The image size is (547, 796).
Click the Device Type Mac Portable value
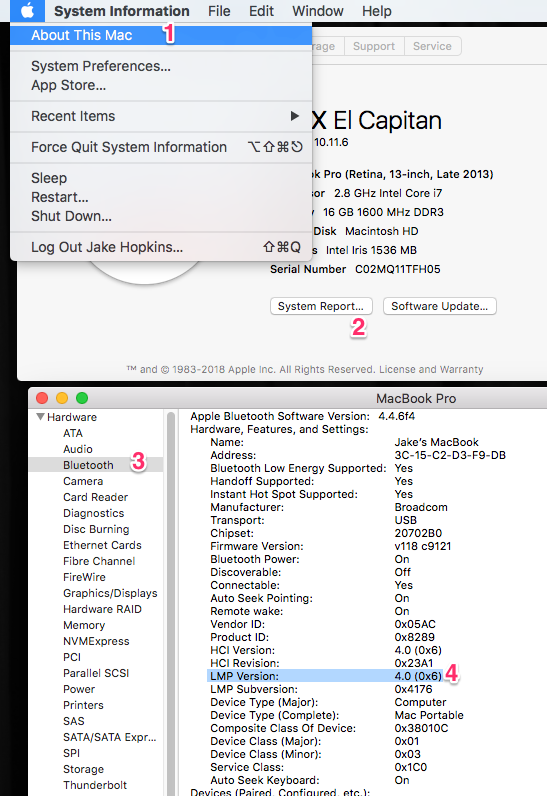(429, 715)
